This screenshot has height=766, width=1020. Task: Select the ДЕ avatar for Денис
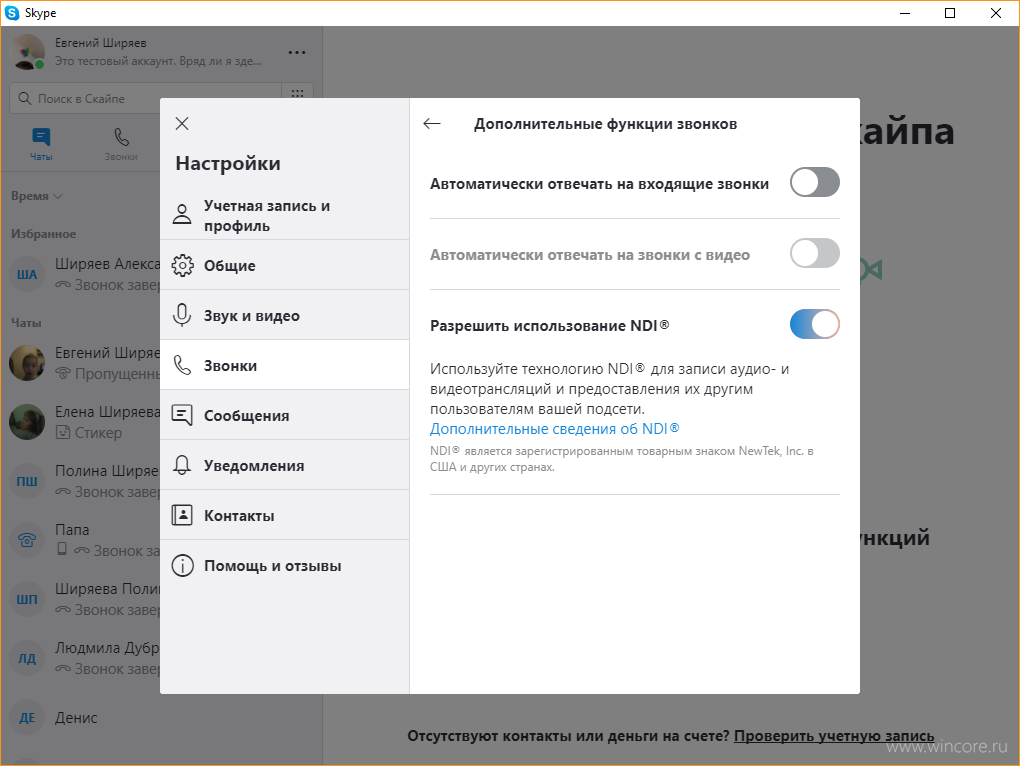27,717
